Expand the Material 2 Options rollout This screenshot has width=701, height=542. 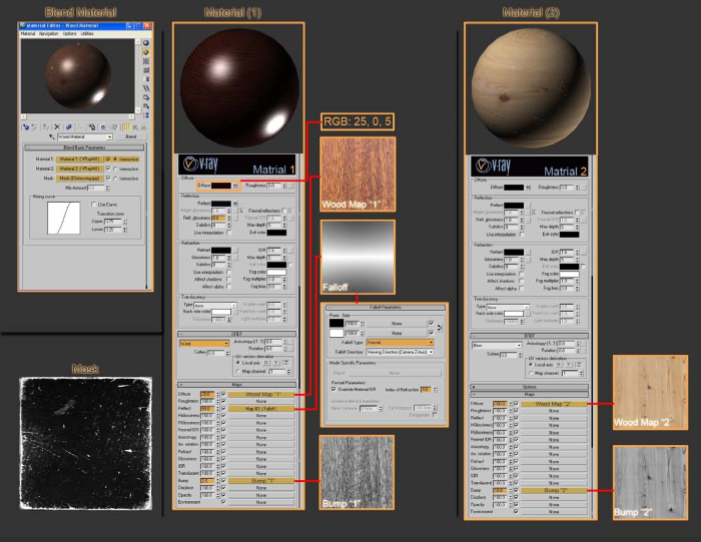(x=530, y=387)
